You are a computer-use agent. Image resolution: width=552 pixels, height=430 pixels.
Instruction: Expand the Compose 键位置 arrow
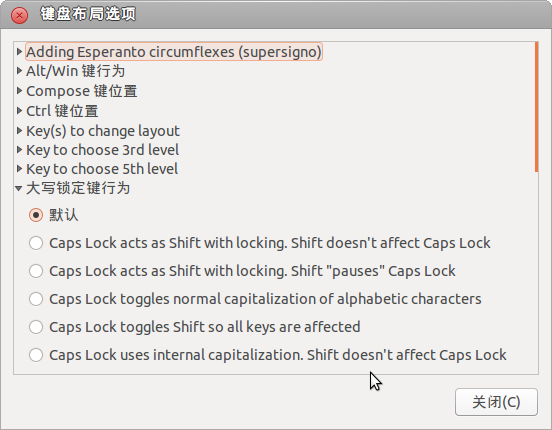[19, 91]
